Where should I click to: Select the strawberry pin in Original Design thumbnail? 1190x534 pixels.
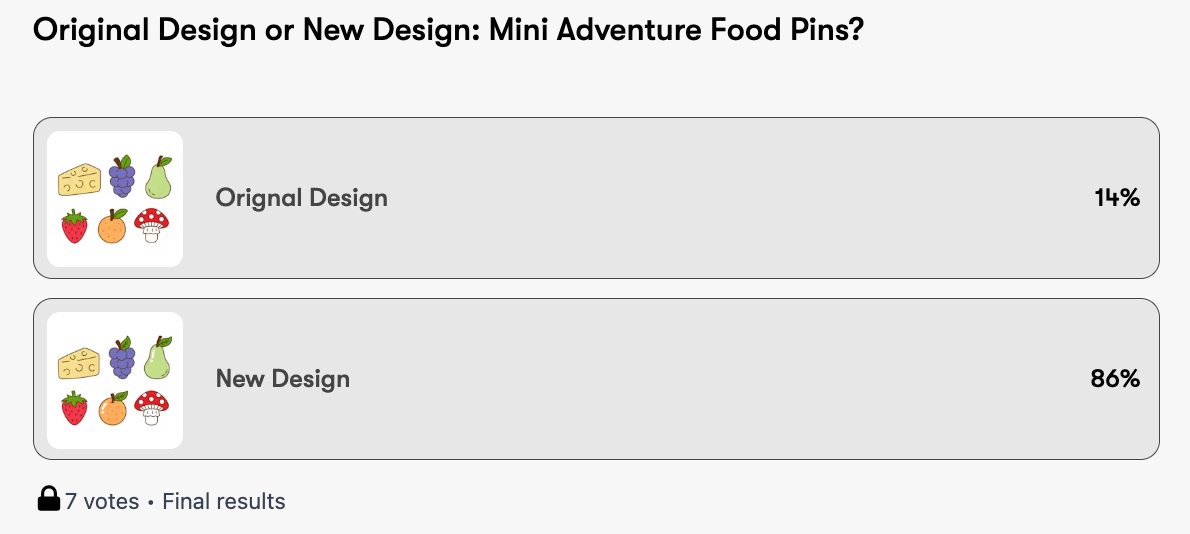(x=74, y=226)
